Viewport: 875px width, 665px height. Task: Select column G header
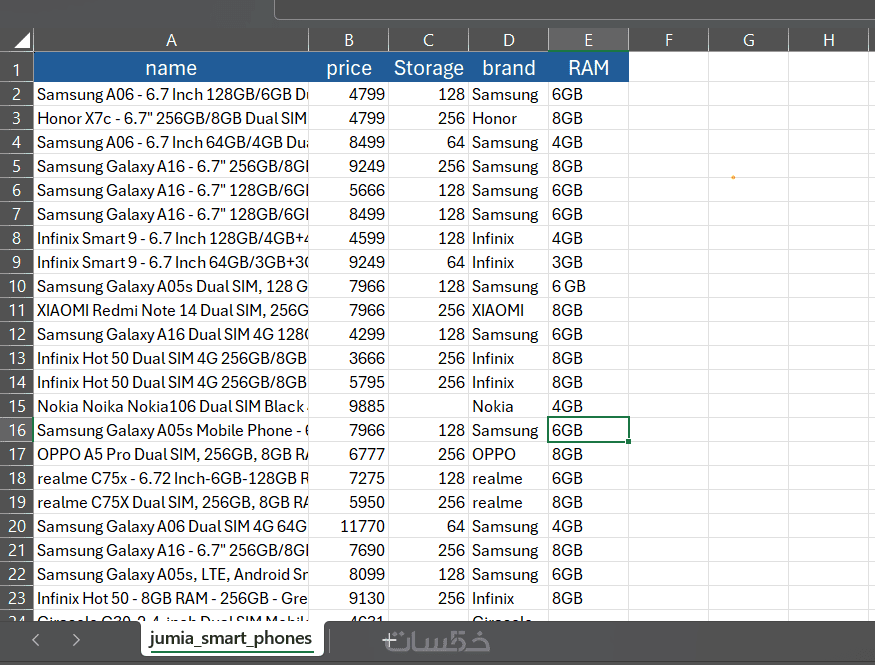pyautogui.click(x=748, y=40)
